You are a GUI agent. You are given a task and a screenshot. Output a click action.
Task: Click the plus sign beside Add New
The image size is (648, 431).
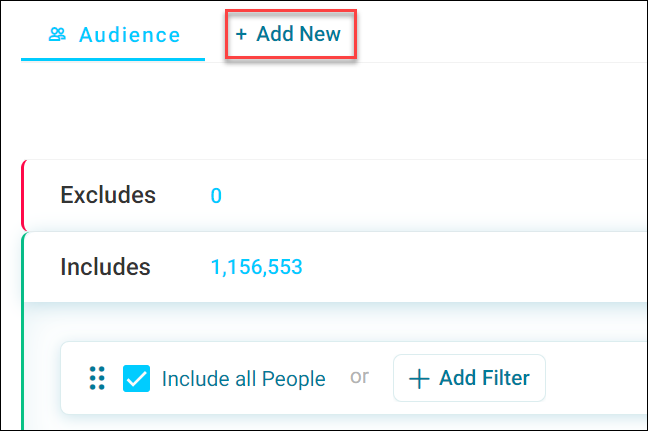241,34
